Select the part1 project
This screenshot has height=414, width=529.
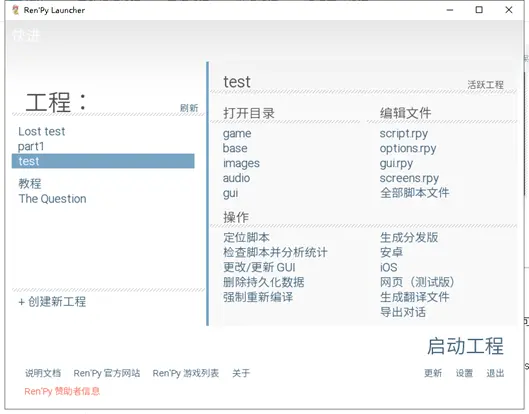tap(31, 146)
